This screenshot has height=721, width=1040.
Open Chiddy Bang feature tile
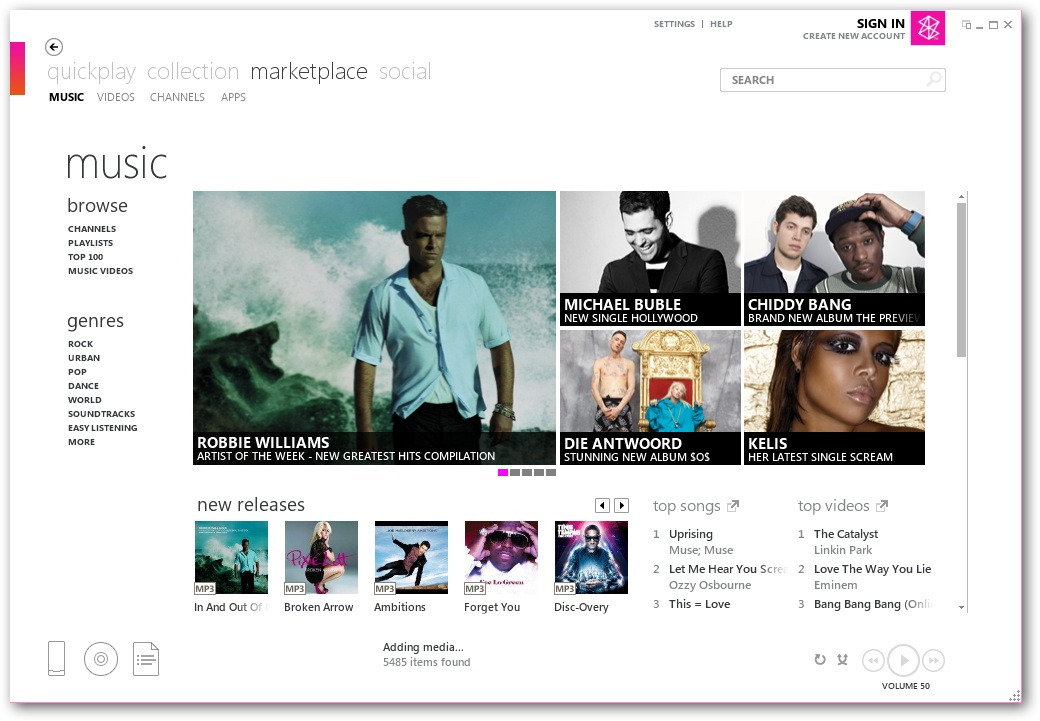[x=834, y=258]
